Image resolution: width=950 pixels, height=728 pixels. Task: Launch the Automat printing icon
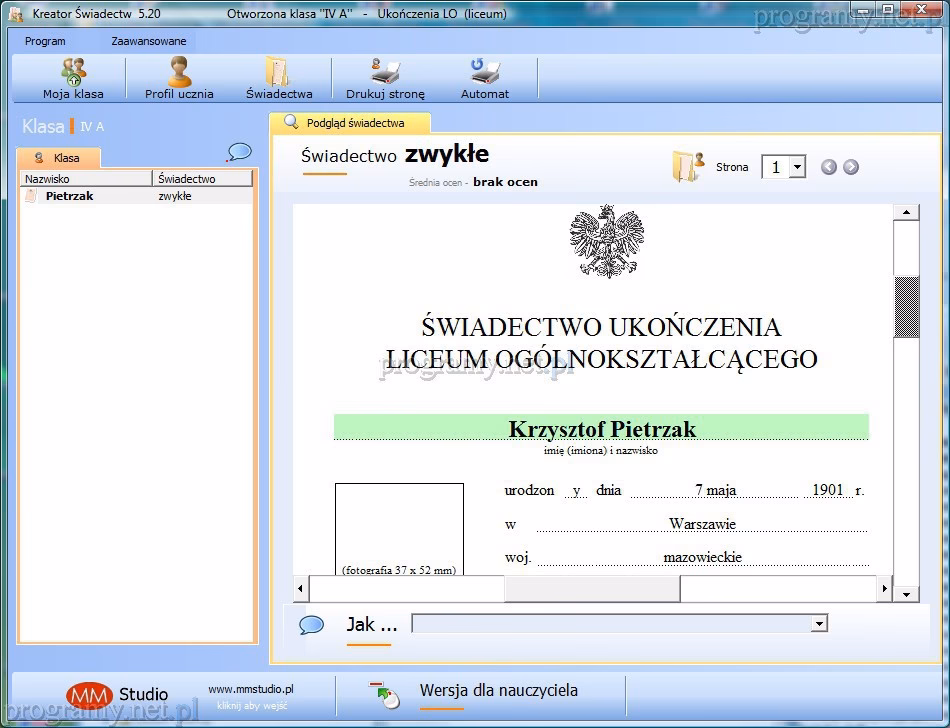tap(484, 72)
